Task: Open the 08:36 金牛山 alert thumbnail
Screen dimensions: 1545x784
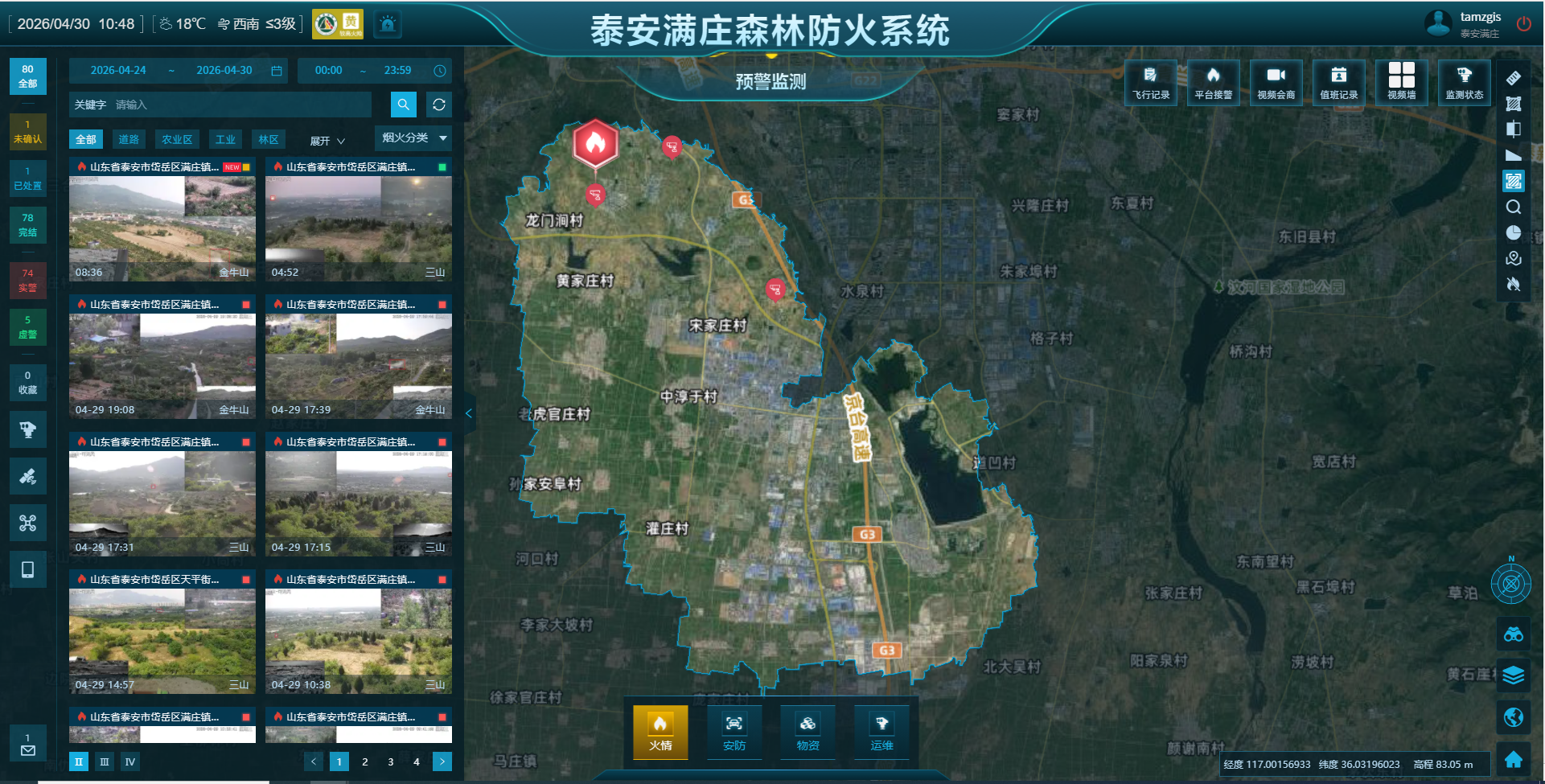Action: click(162, 229)
